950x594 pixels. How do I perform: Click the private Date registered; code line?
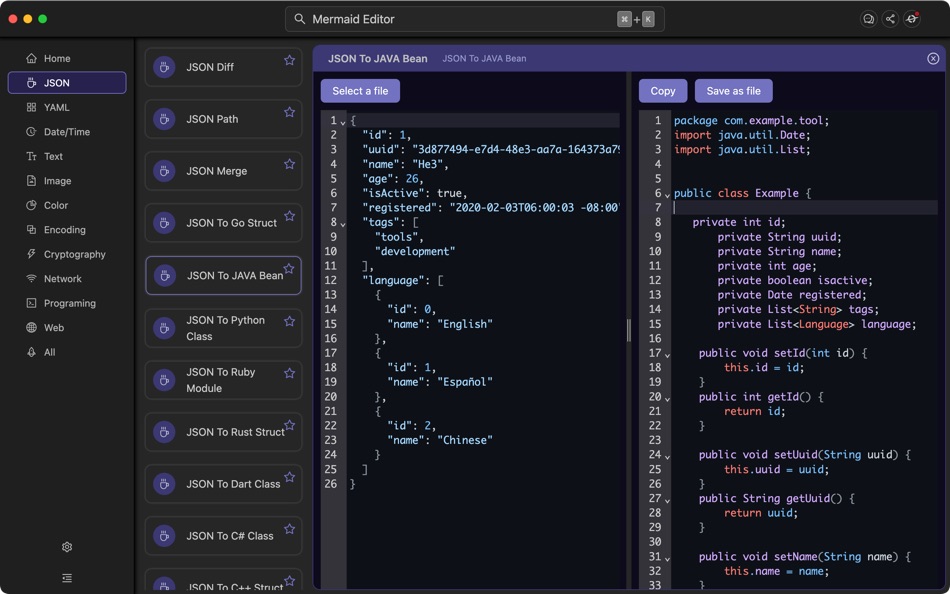point(792,295)
